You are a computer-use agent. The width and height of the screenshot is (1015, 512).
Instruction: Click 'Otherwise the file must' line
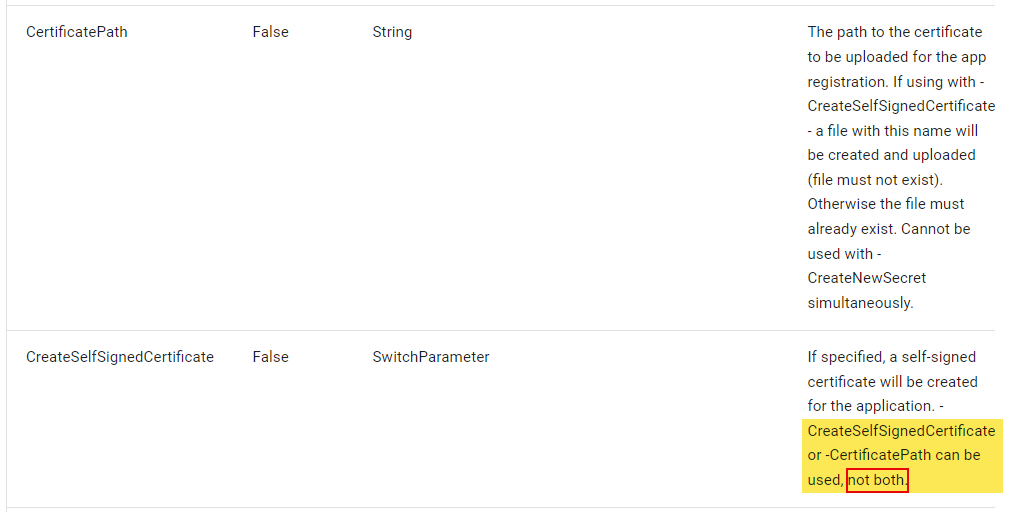(x=886, y=205)
